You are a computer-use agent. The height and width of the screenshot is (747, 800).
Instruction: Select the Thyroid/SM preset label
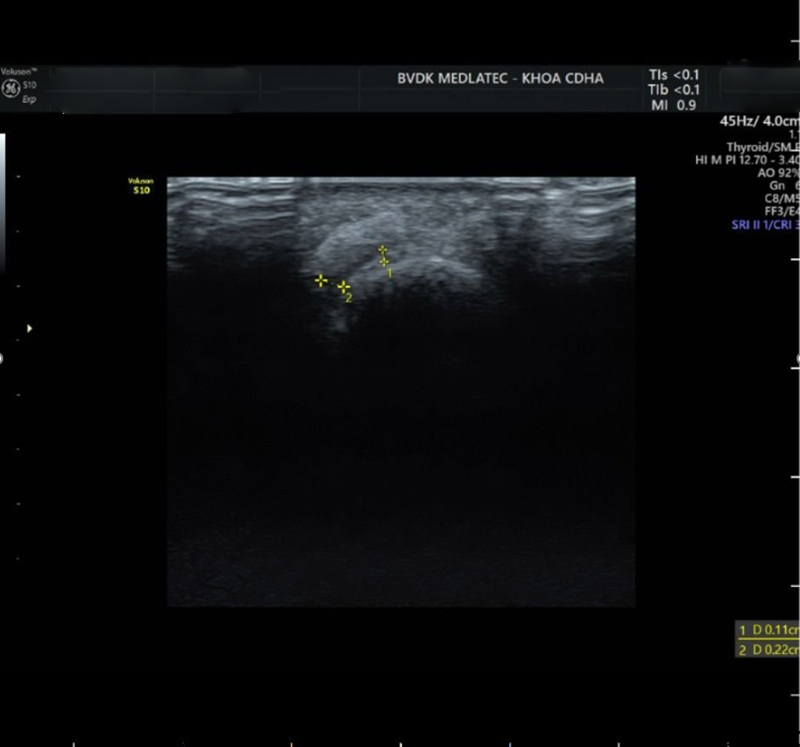[762, 147]
